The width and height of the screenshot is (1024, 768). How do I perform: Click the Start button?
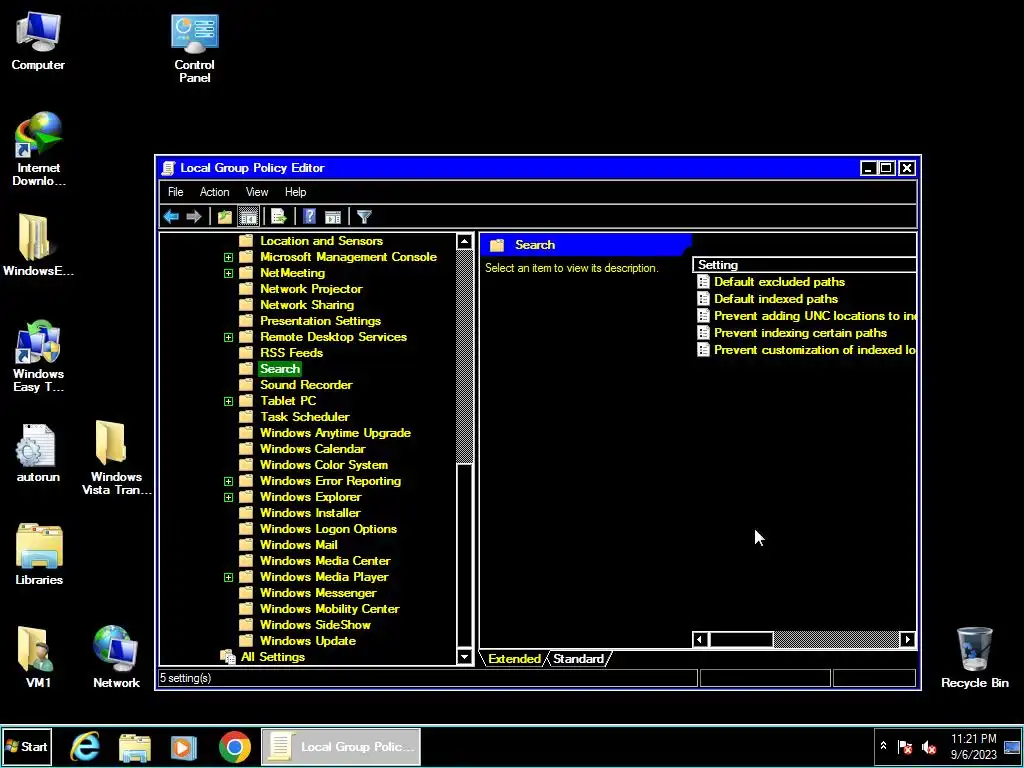27,746
